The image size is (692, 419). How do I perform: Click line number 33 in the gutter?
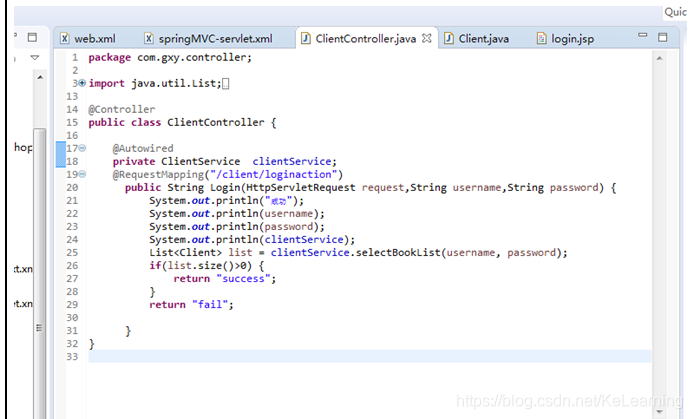[x=72, y=357]
